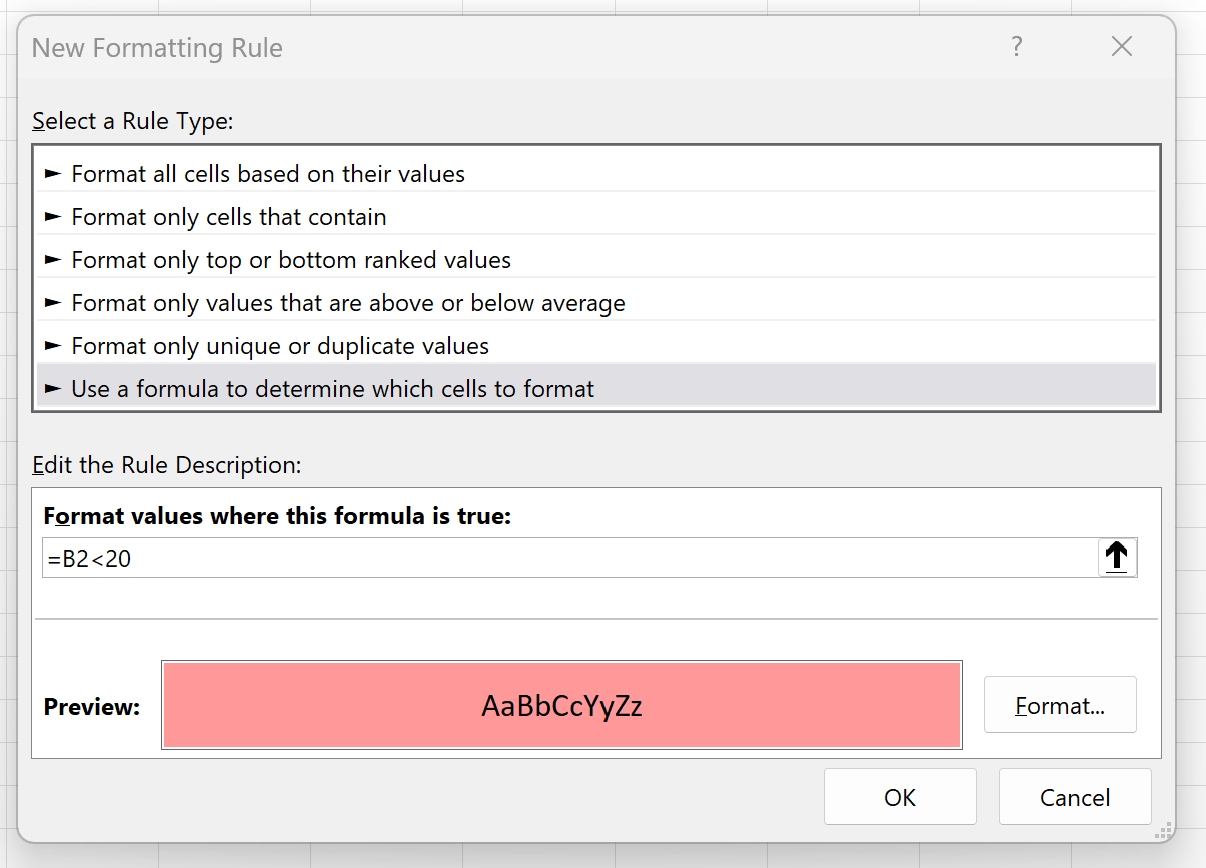Select 'Format only cells that contain' rule

[228, 216]
